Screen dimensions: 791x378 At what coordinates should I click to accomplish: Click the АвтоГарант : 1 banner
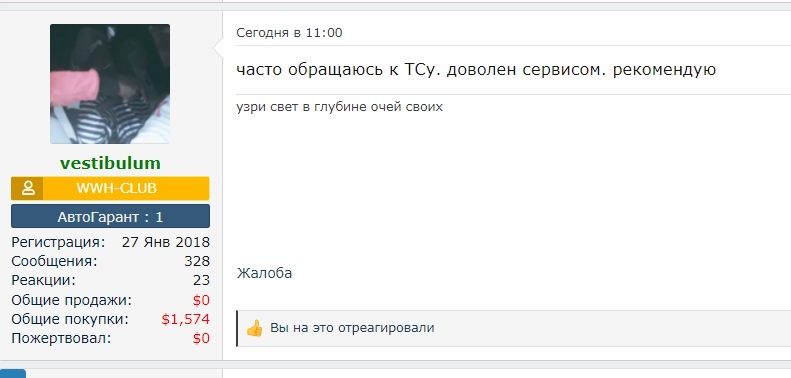(x=110, y=217)
